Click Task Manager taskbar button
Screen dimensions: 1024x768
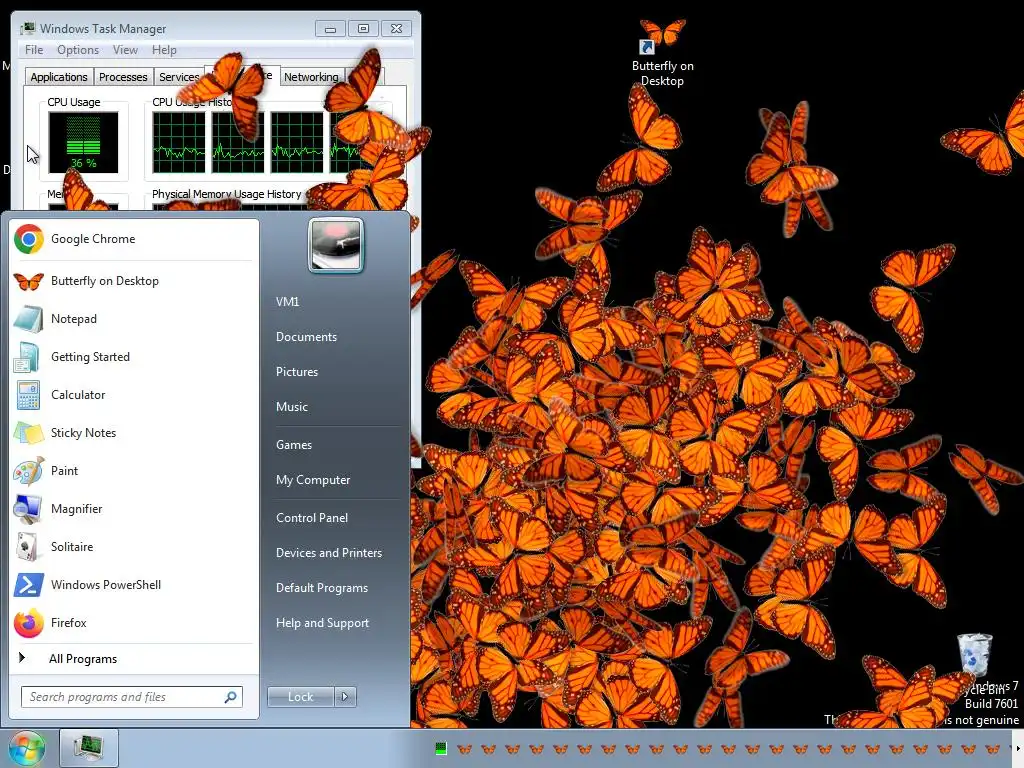pos(89,748)
